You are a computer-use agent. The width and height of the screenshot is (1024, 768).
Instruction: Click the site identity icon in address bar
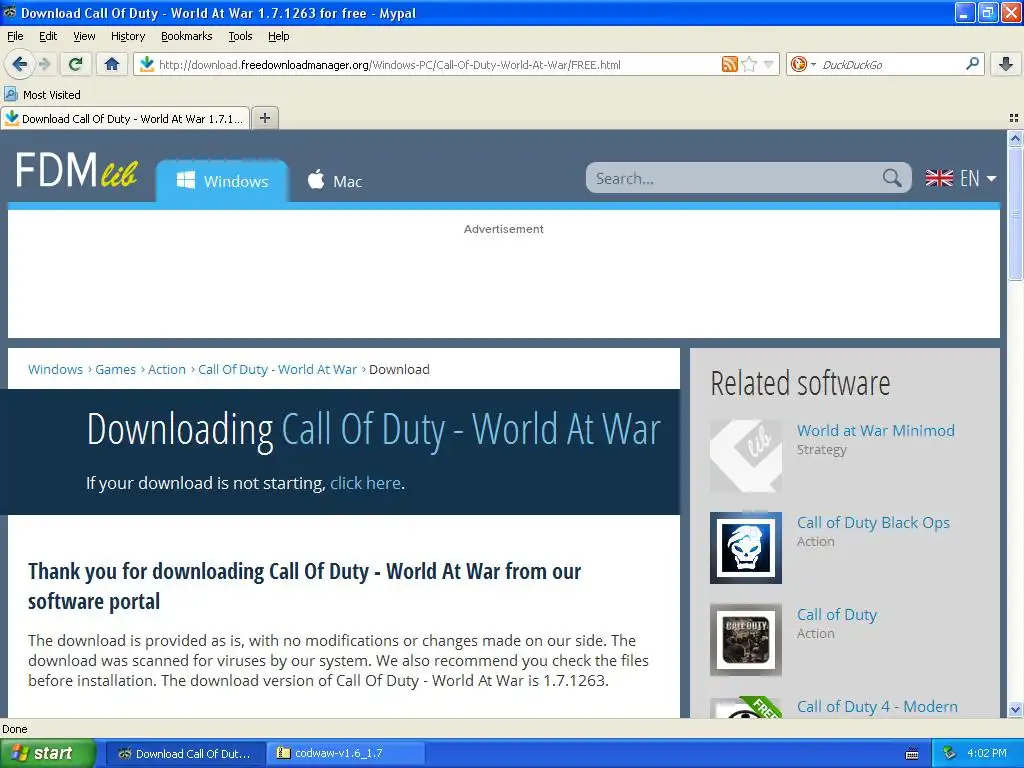pos(147,64)
